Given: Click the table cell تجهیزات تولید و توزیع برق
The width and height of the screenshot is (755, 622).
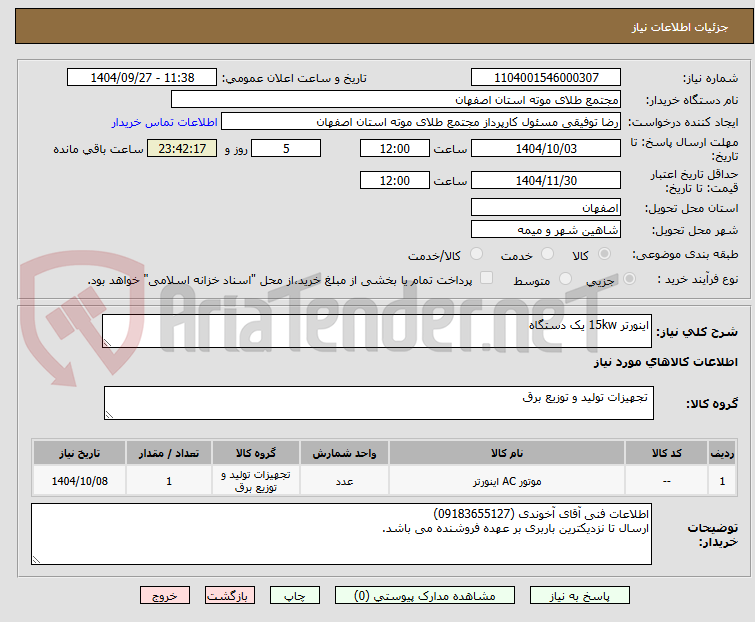Looking at the screenshot, I should (256, 481).
